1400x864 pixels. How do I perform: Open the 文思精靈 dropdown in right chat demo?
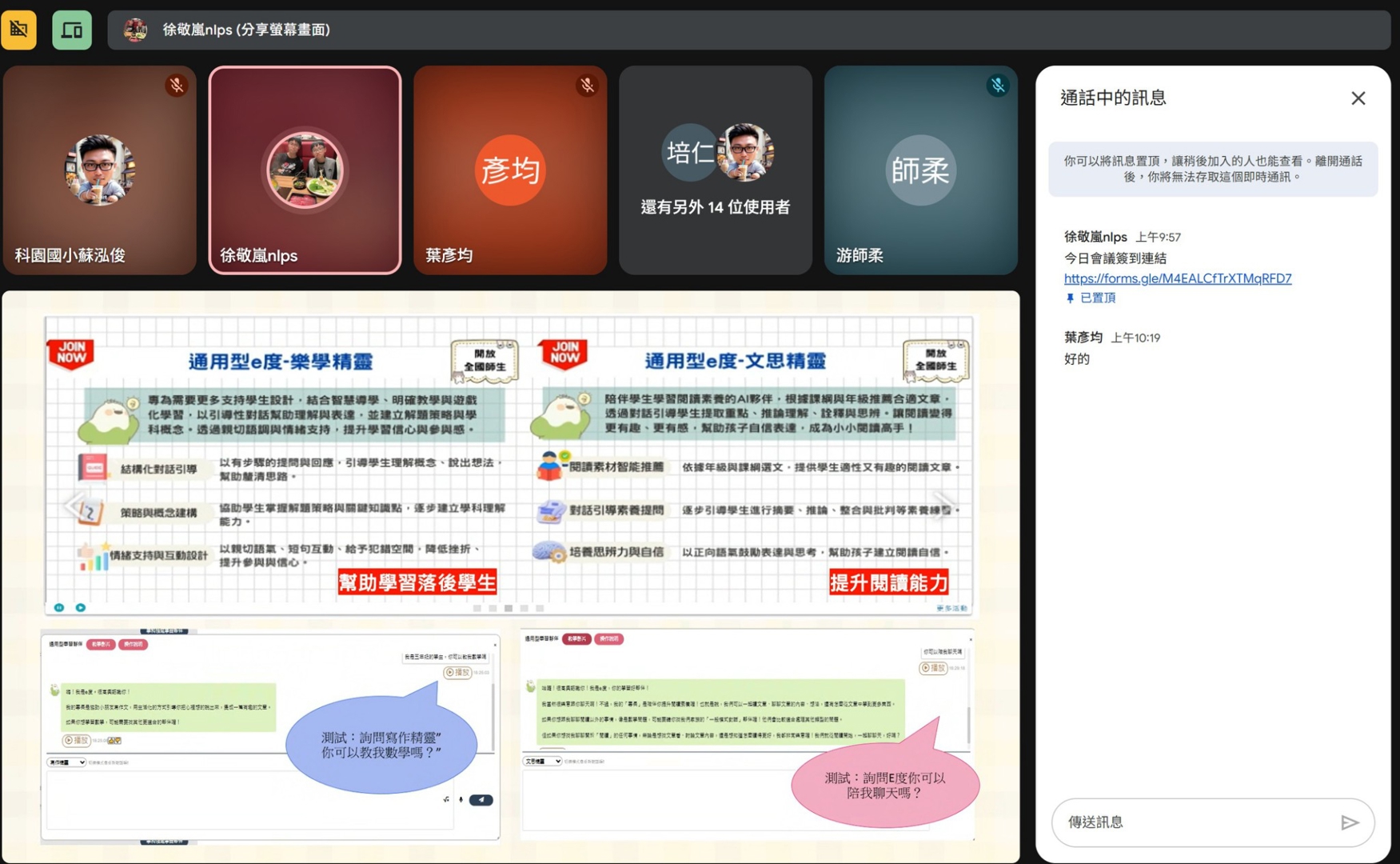point(543,761)
